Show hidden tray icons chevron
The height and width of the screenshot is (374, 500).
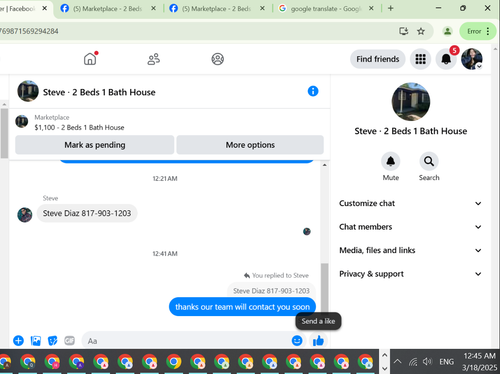[x=397, y=362]
